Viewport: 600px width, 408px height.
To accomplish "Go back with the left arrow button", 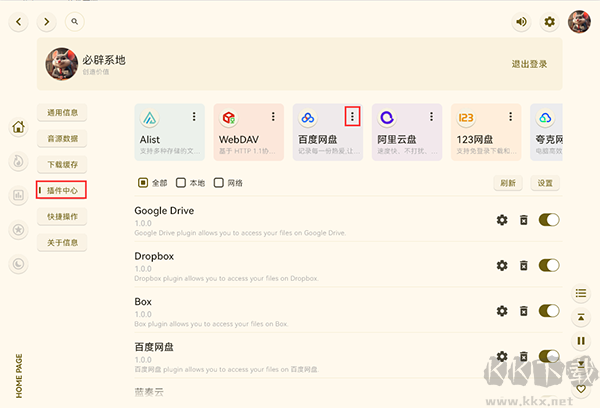I will (18, 22).
